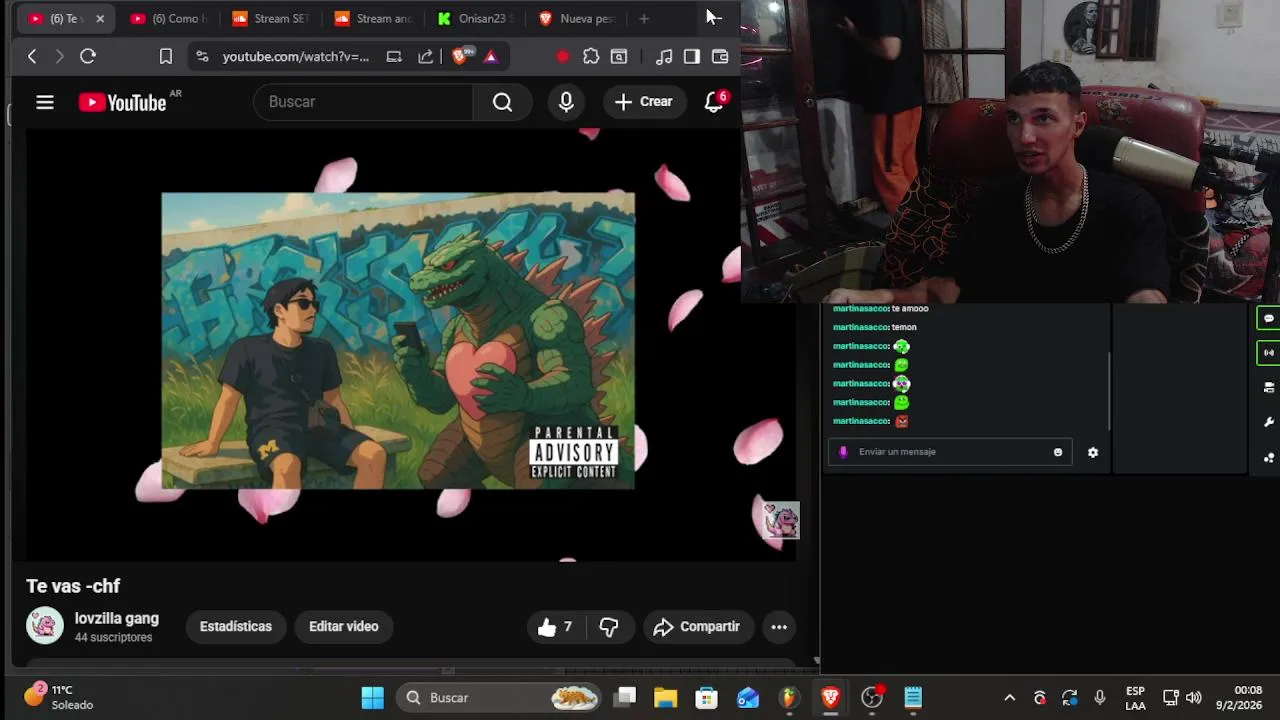Switch to the 'Stream anc' SoundCloud tab
The width and height of the screenshot is (1280, 720).
[372, 18]
